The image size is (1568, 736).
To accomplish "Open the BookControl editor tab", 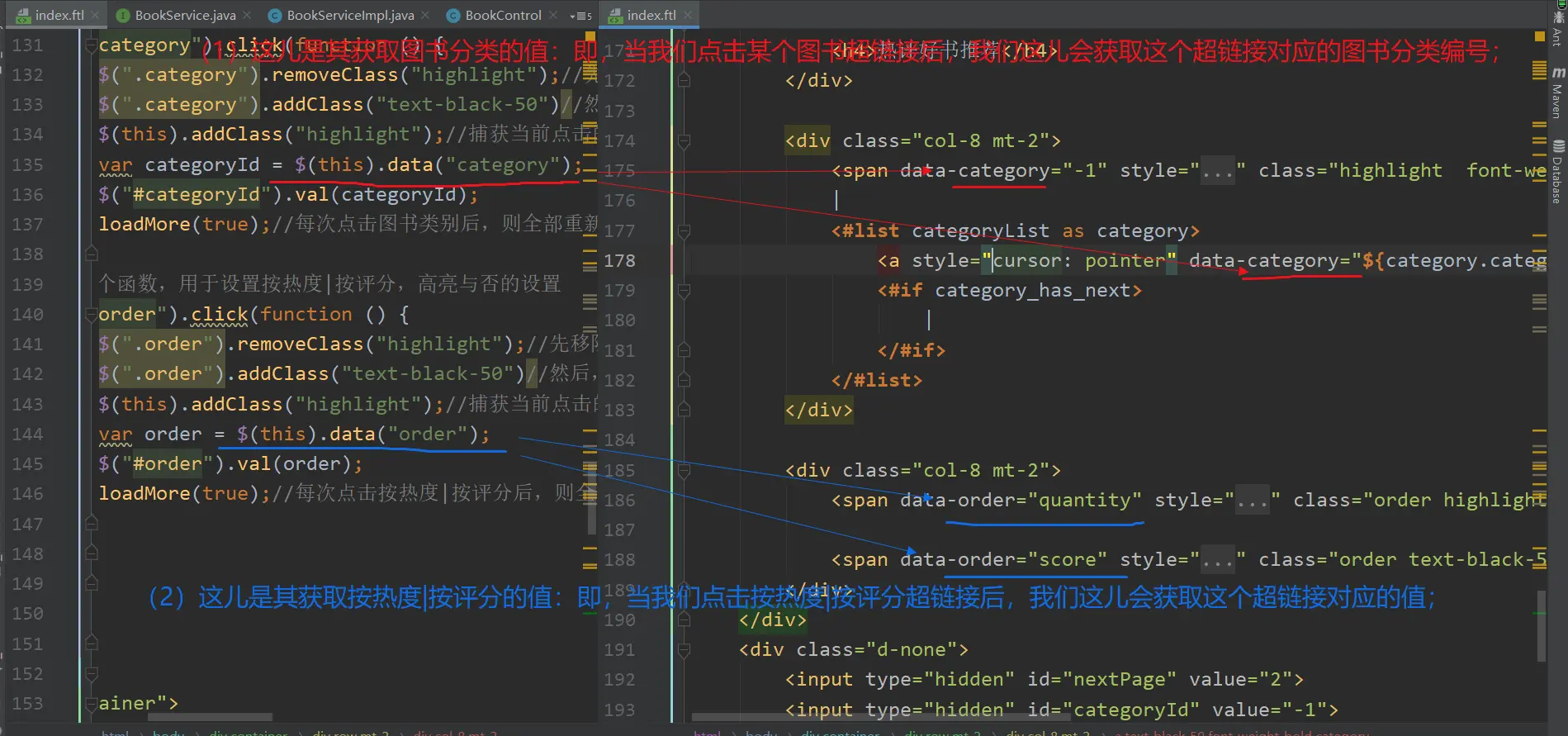I will point(503,15).
